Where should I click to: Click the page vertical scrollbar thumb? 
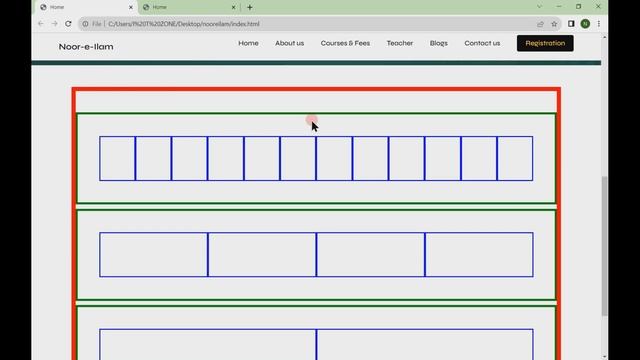point(604,246)
